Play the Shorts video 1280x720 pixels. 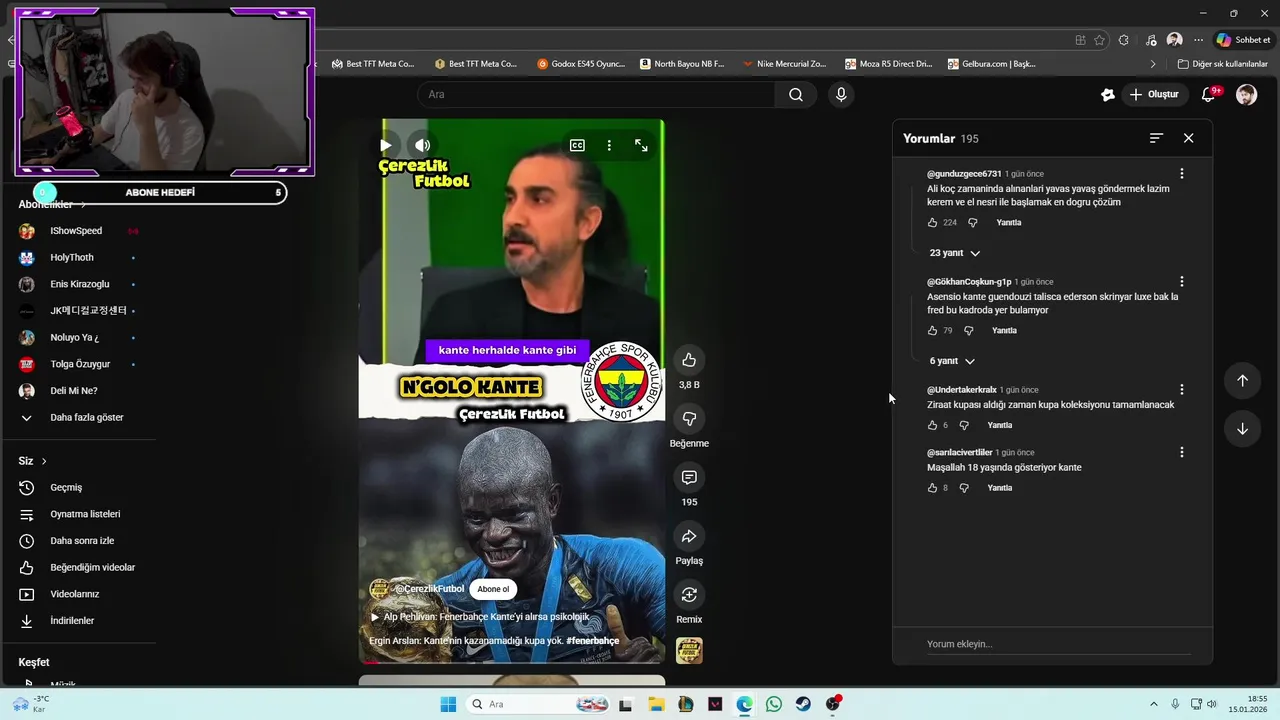385,145
